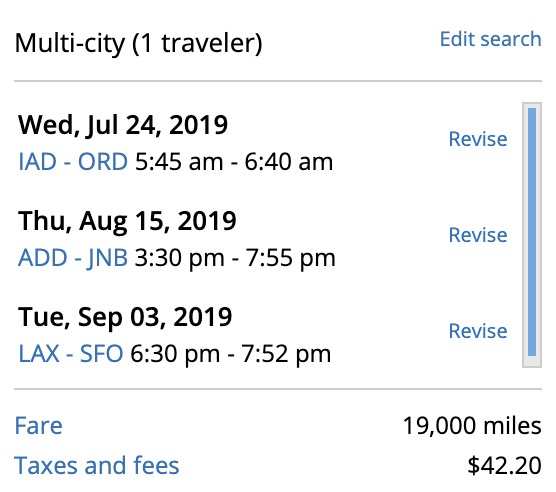Screen dimensions: 556x492
Task: Click the 19,000 miles fare amount
Action: tap(472, 425)
